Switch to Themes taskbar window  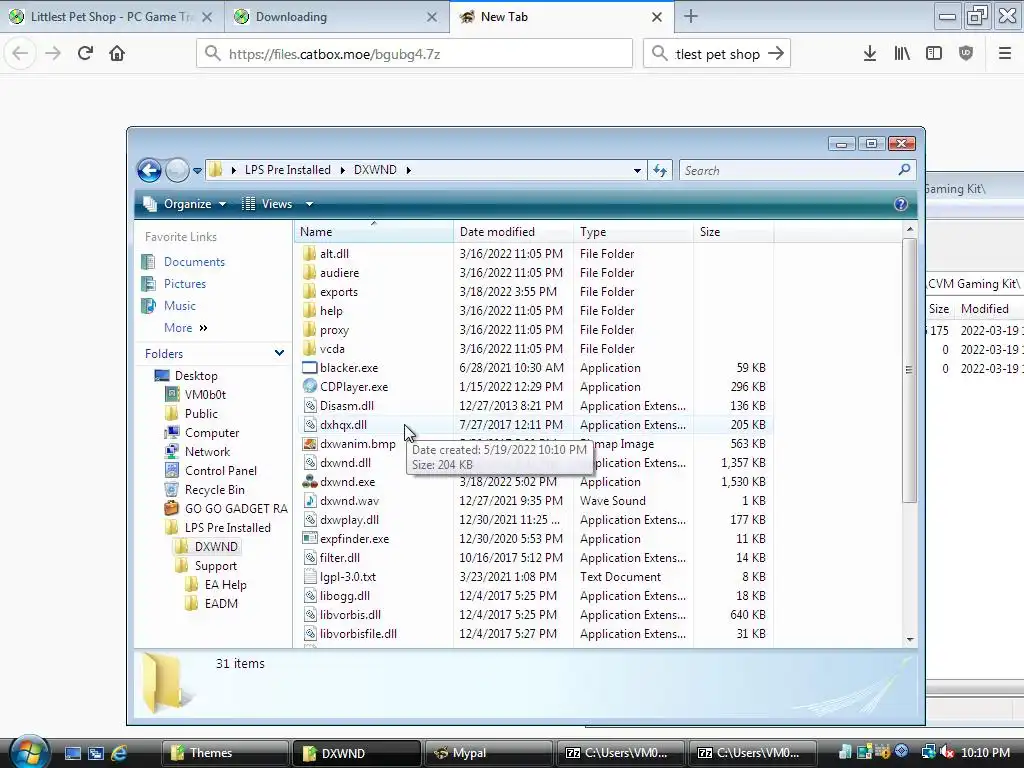tap(225, 753)
